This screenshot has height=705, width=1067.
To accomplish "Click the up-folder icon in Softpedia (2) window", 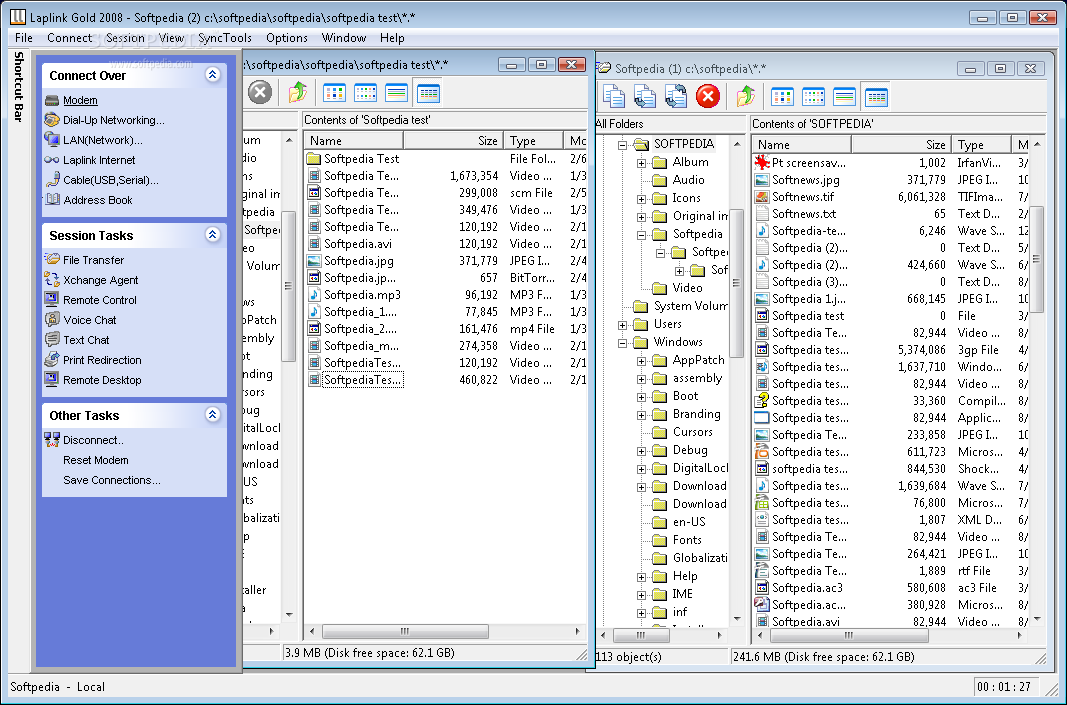I will click(x=297, y=92).
